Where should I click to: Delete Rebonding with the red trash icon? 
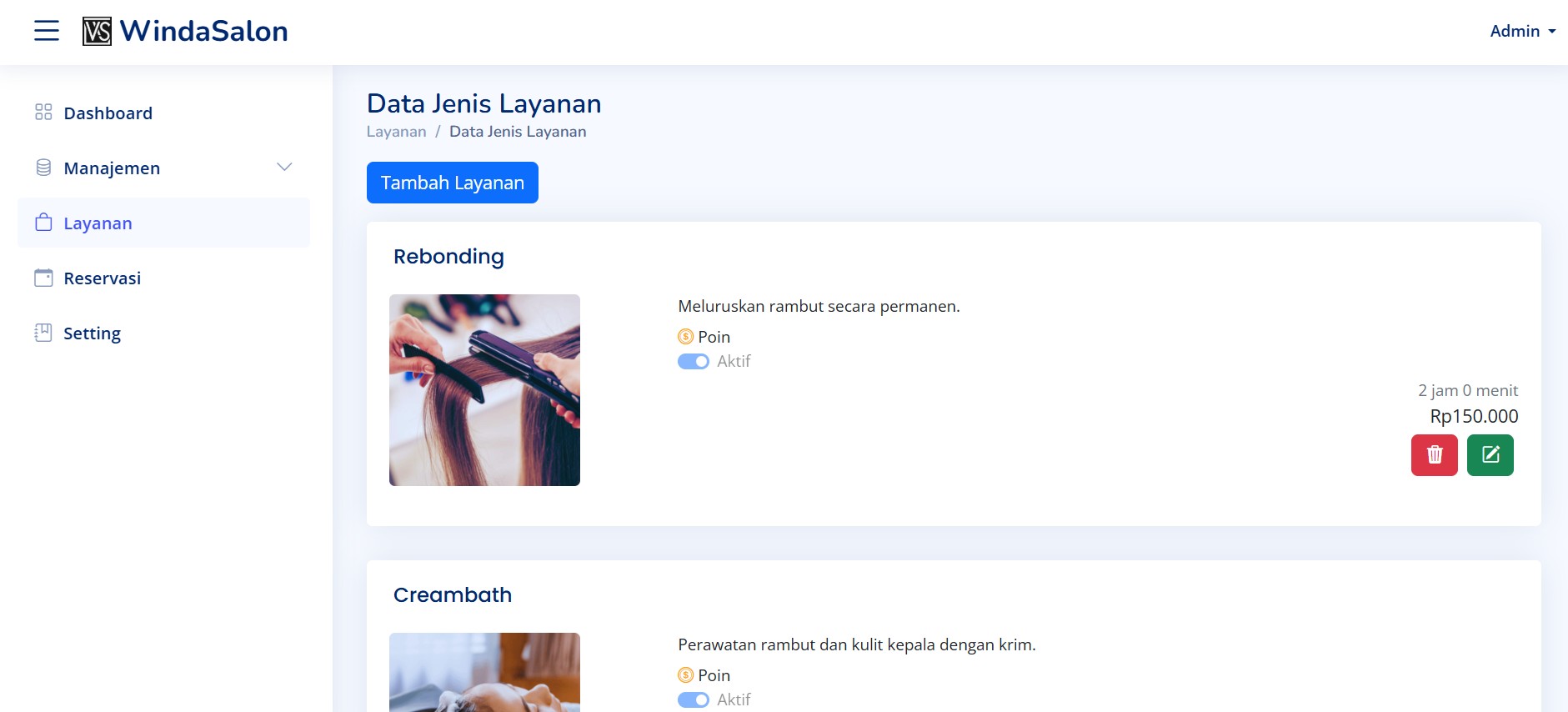tap(1435, 455)
